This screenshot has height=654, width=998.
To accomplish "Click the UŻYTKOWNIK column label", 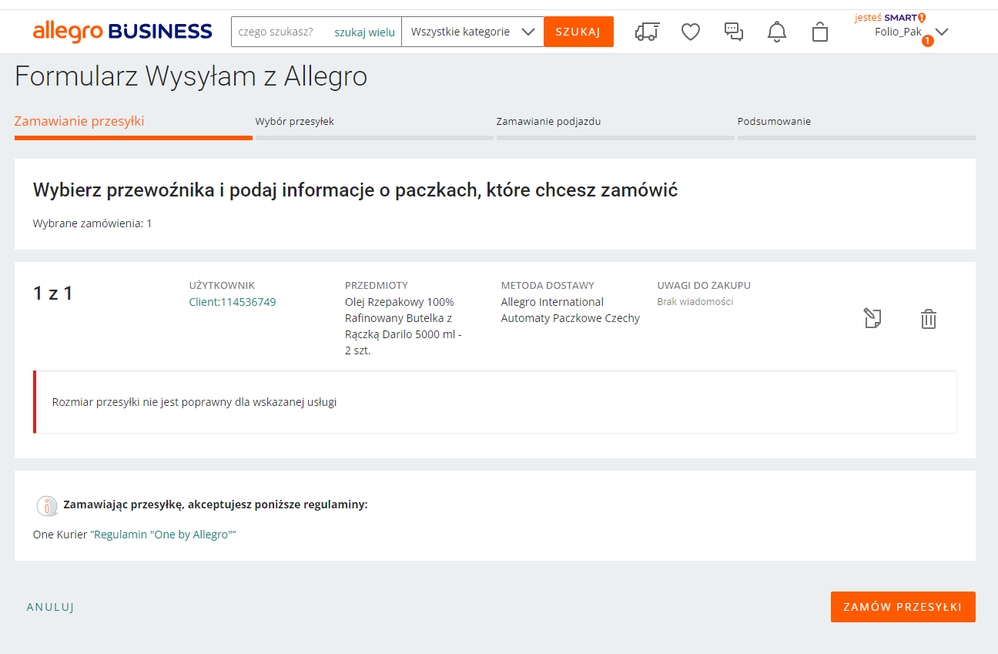I will point(221,286).
